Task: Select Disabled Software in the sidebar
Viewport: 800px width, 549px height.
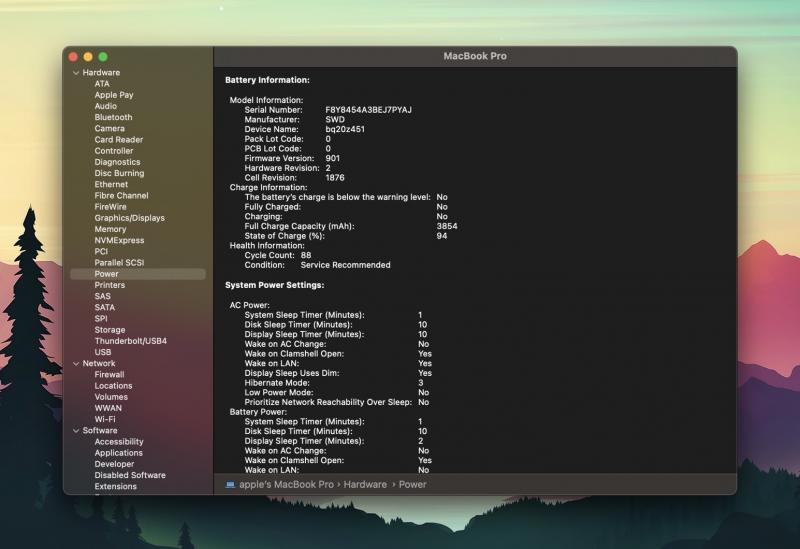Action: click(130, 476)
